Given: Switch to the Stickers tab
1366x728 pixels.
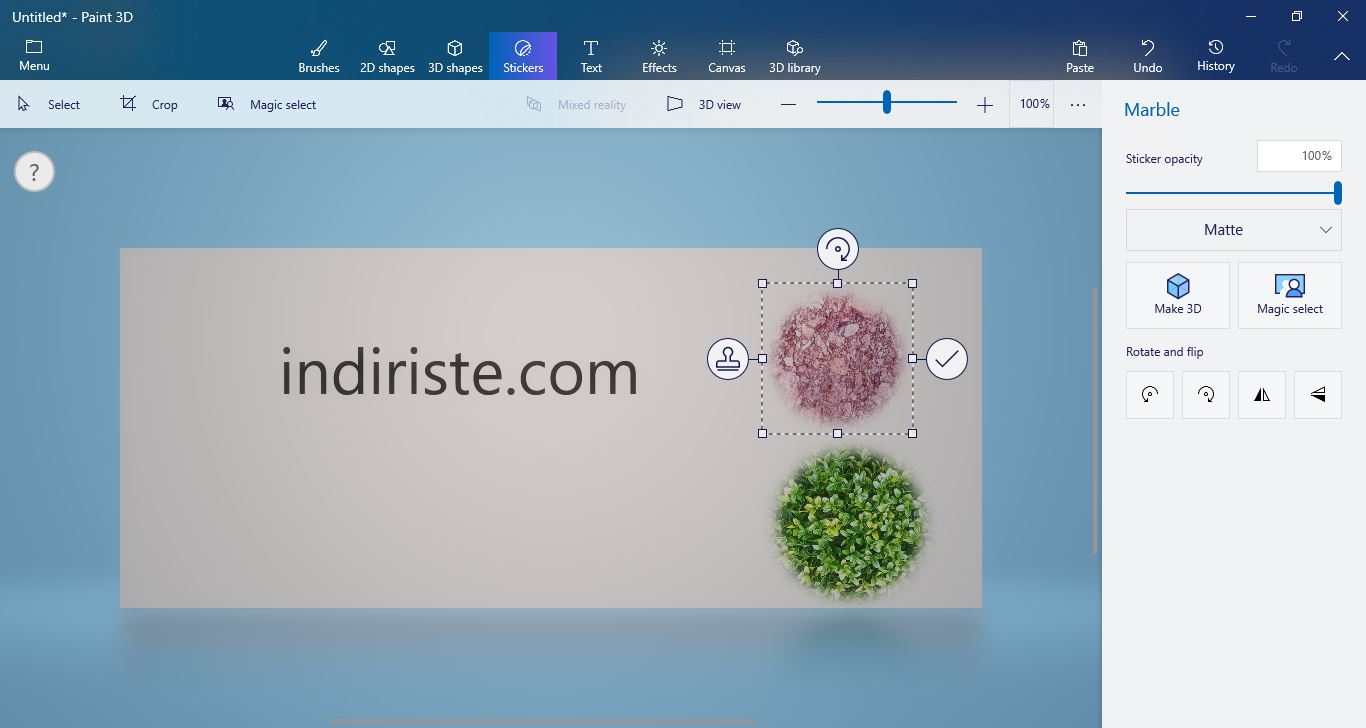Looking at the screenshot, I should pos(523,56).
